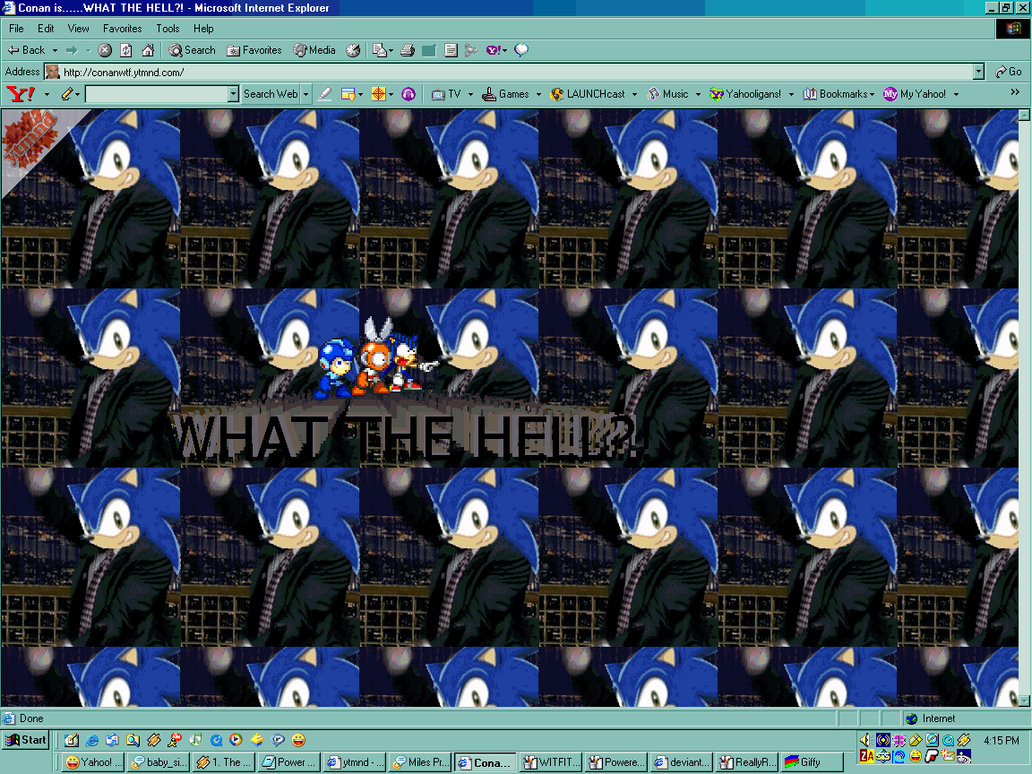Open the Tools menu
This screenshot has height=774, width=1032.
click(167, 28)
